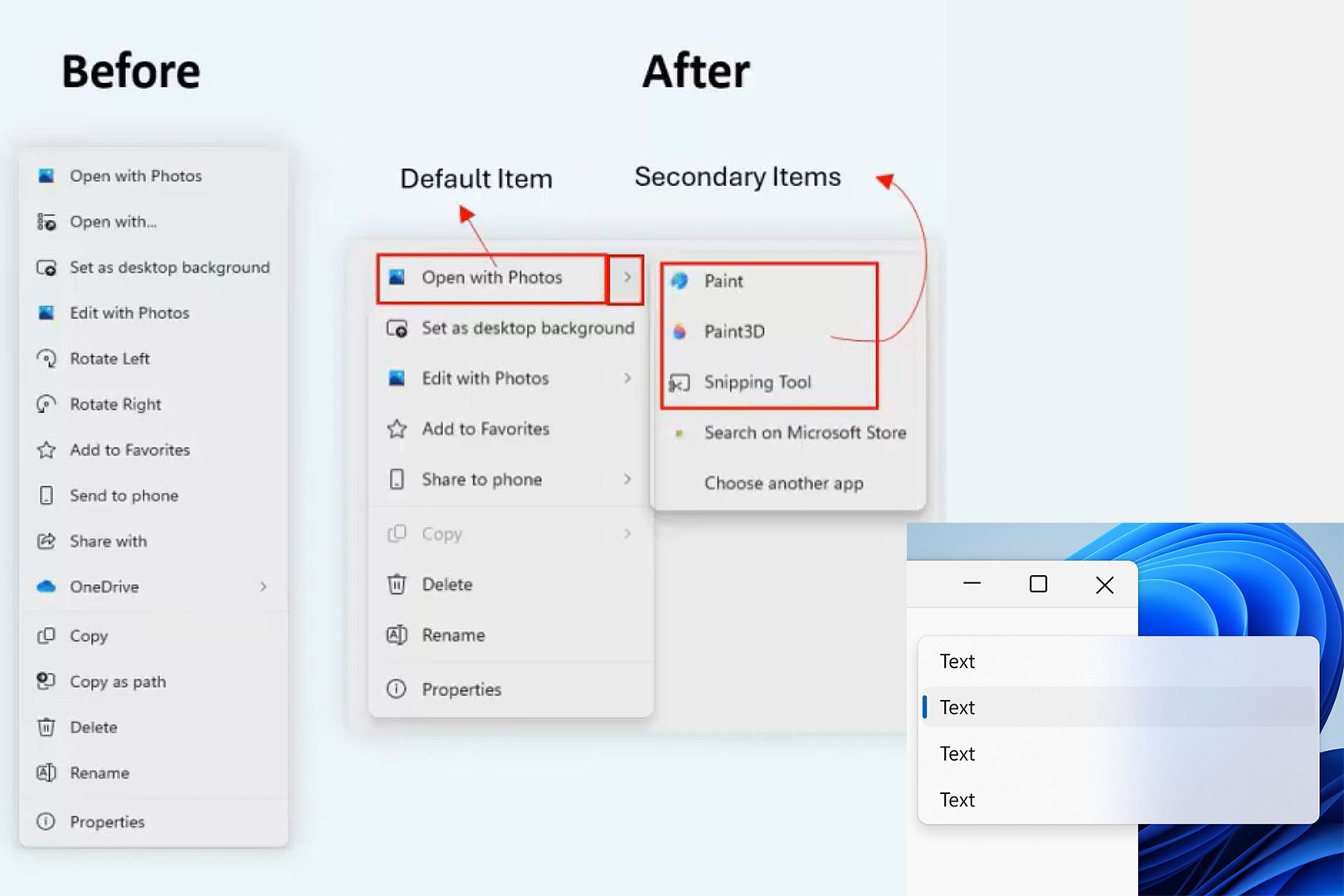
Task: Click the Rotate Right icon
Action: [46, 404]
